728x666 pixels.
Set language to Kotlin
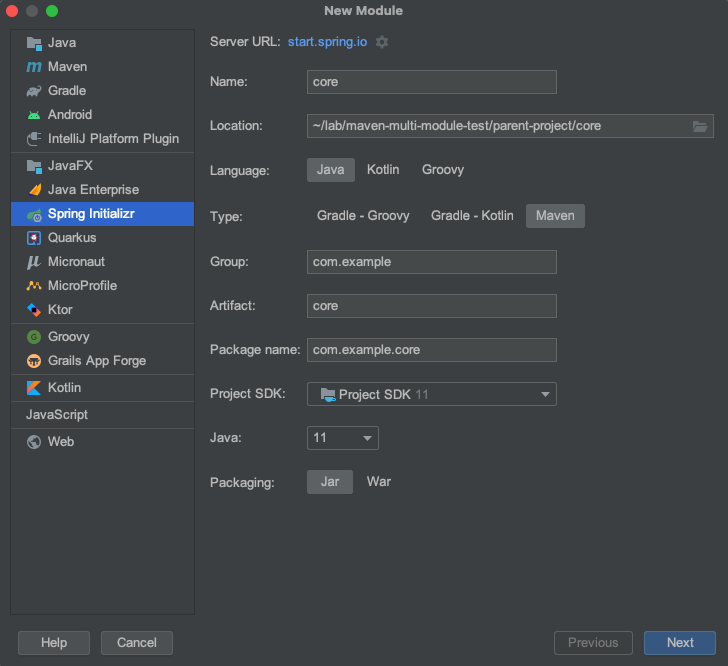(383, 170)
